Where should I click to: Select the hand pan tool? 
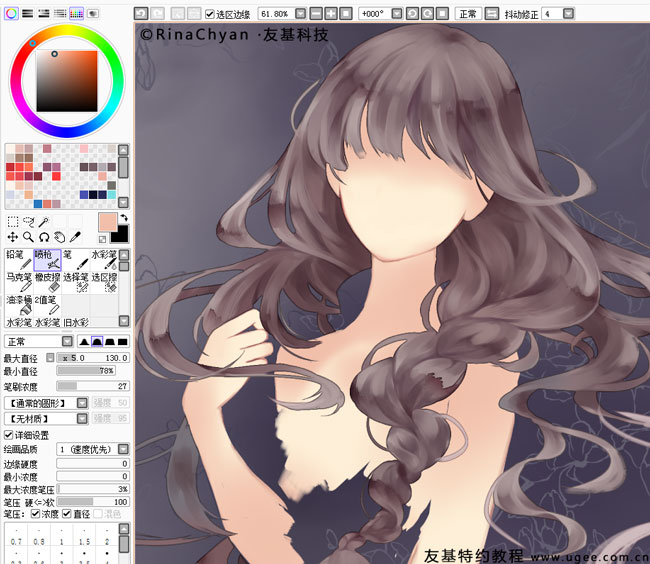coord(60,237)
